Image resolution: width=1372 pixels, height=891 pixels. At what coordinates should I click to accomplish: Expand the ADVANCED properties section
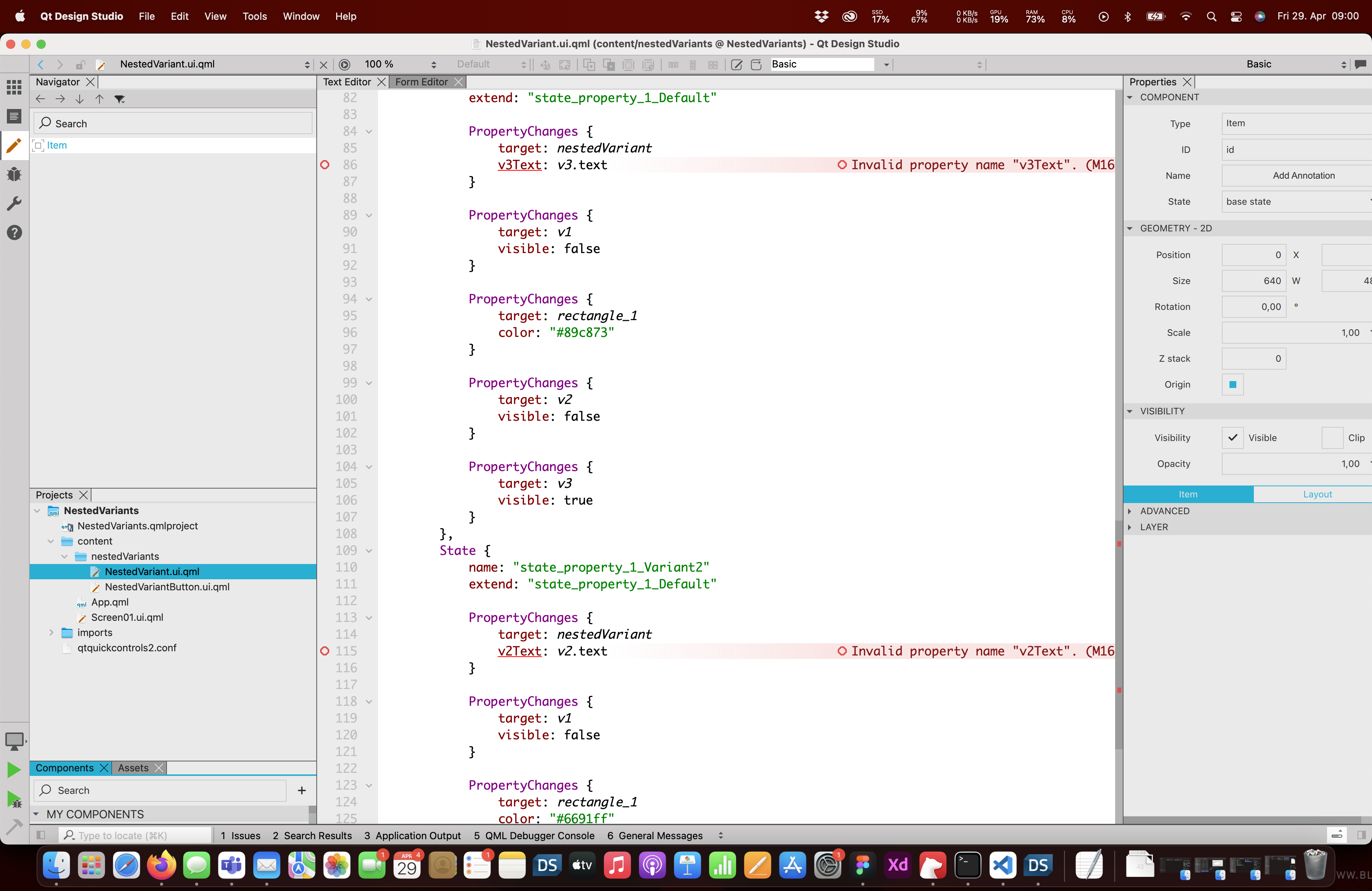(x=1164, y=511)
